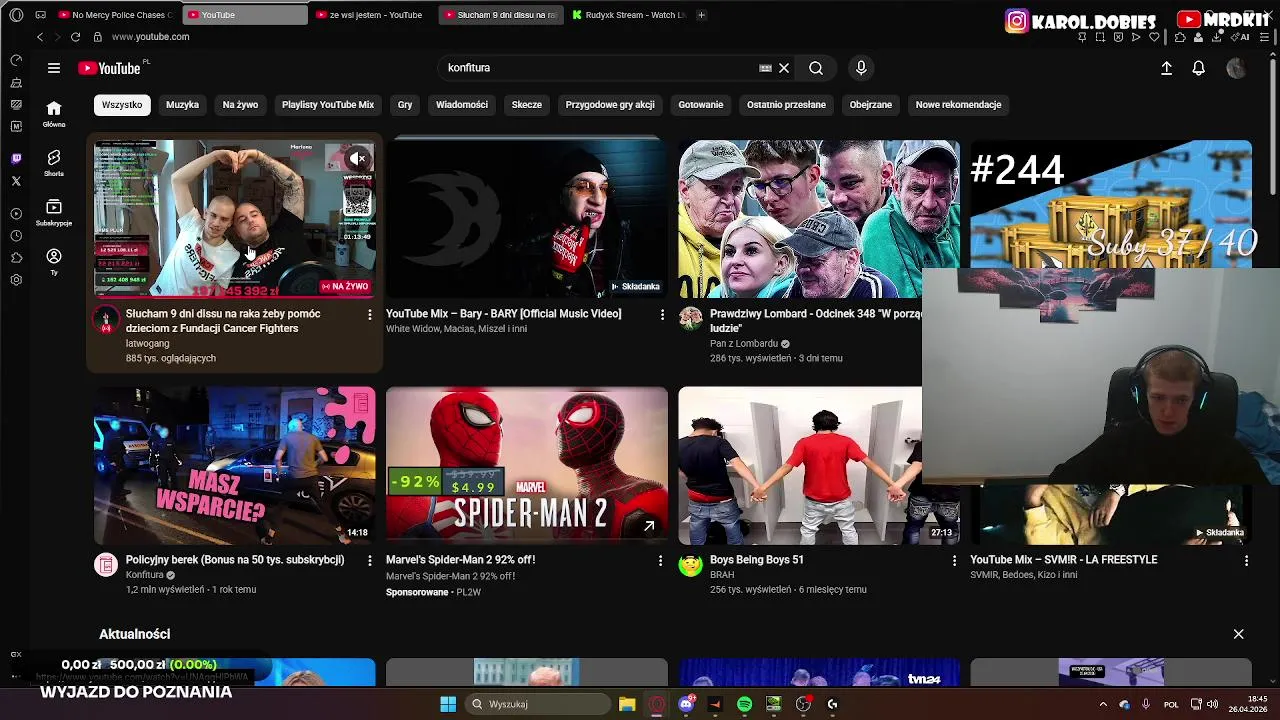
Task: Open the Ty (You) sidebar entry
Action: (x=54, y=262)
